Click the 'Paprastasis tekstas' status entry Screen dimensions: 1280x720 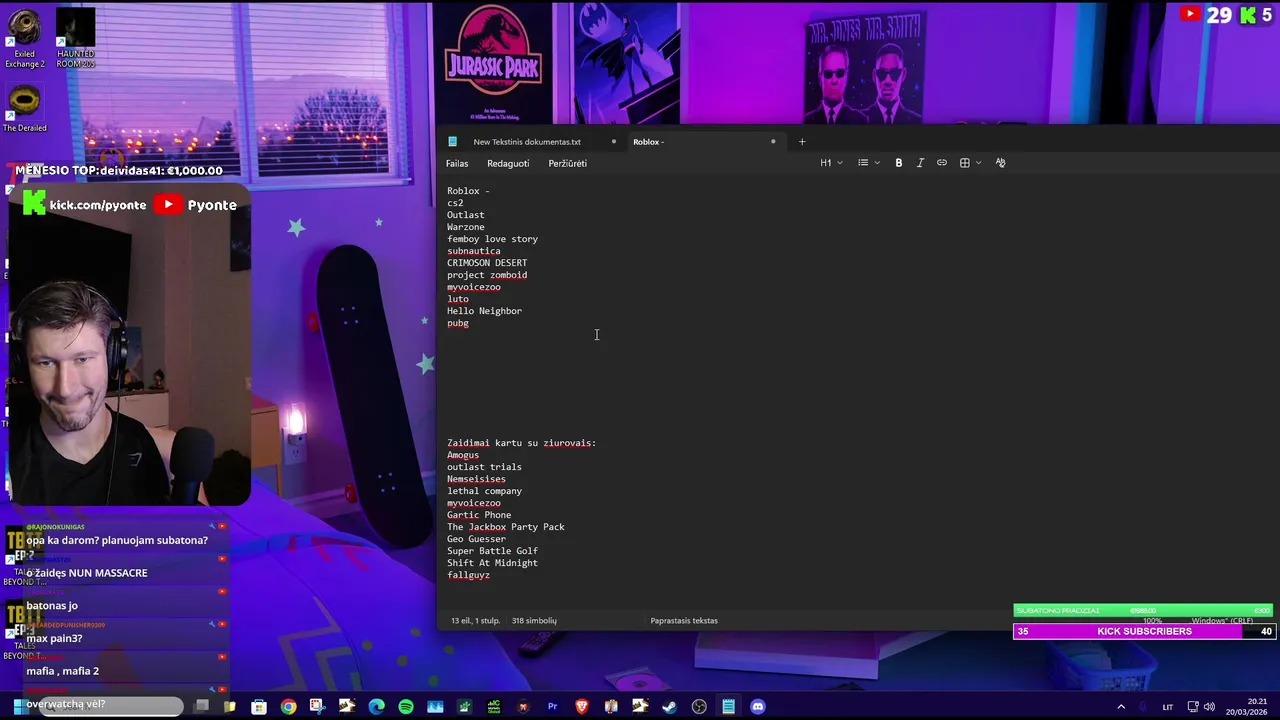pyautogui.click(x=684, y=621)
